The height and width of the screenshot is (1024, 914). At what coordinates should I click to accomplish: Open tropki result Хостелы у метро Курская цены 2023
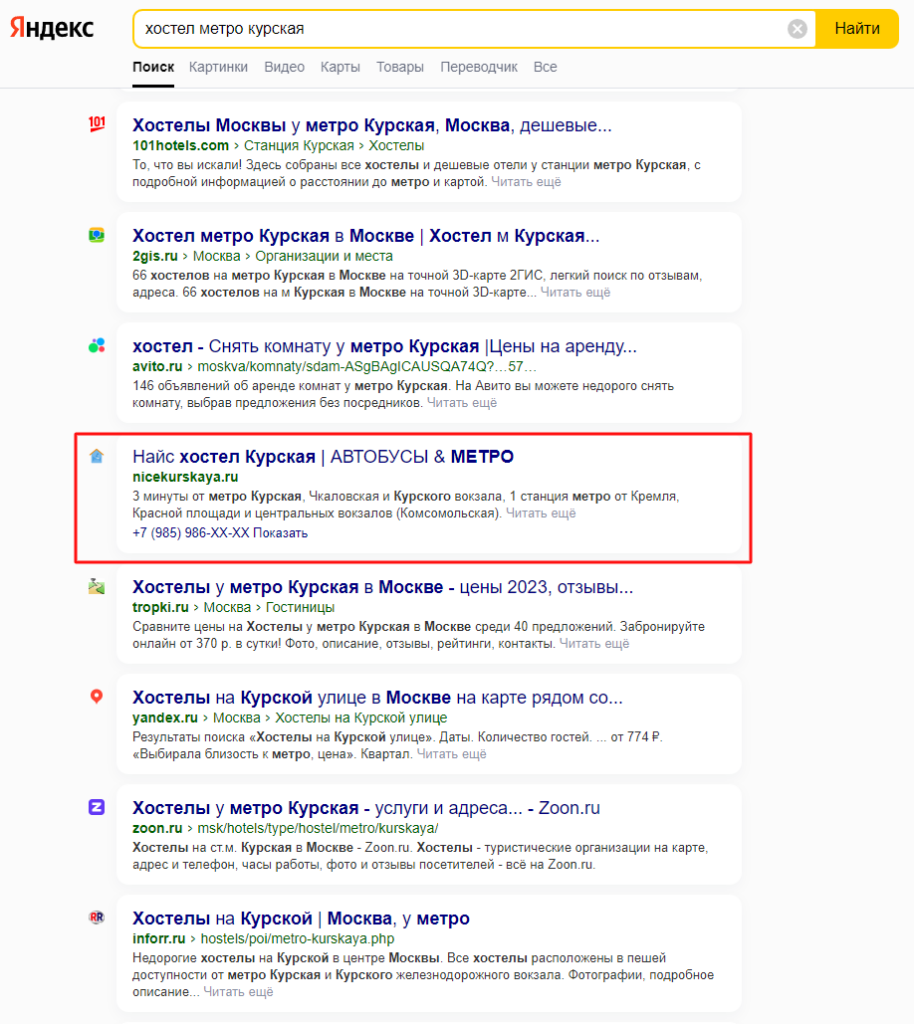tap(383, 587)
